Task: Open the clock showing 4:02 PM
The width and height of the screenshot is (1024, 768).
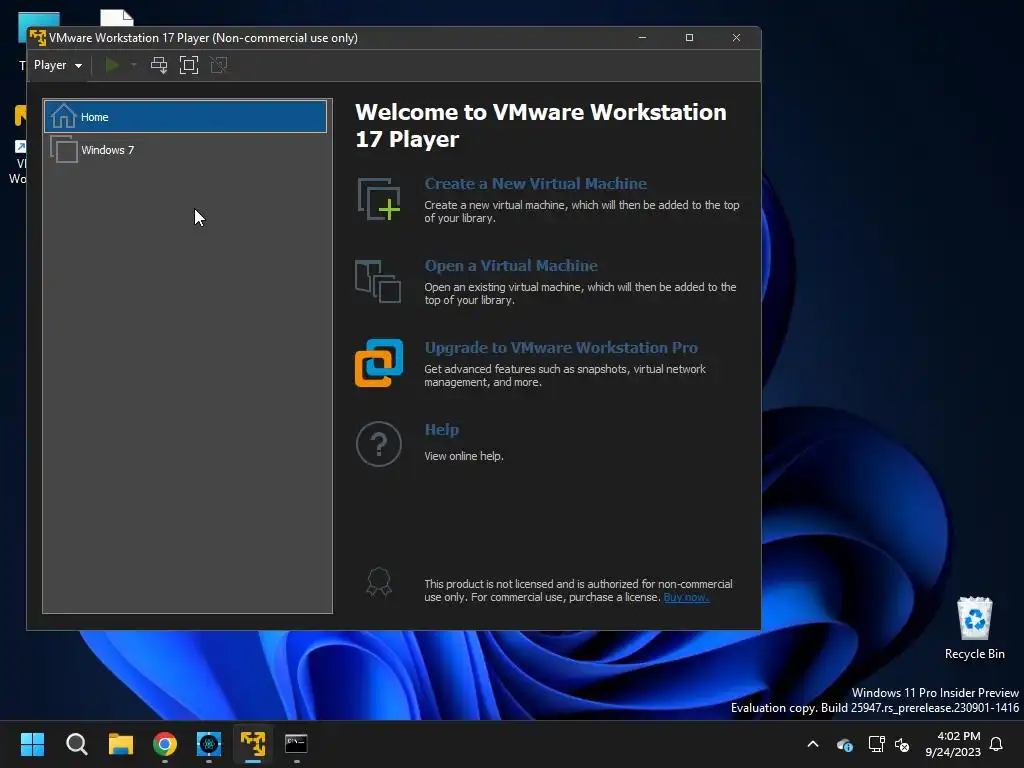Action: (x=953, y=744)
